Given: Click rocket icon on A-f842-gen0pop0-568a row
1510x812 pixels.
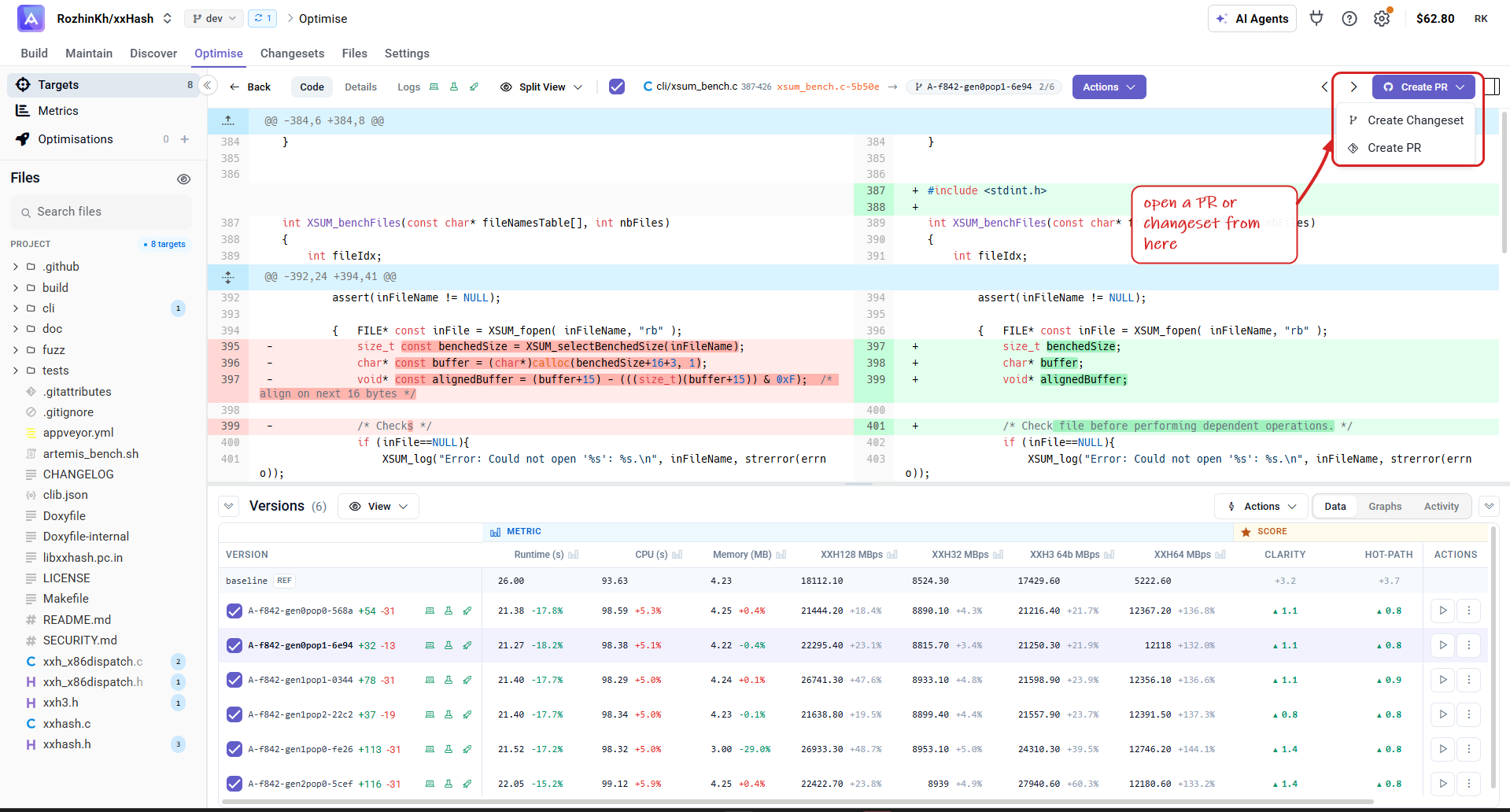Looking at the screenshot, I should tap(467, 611).
